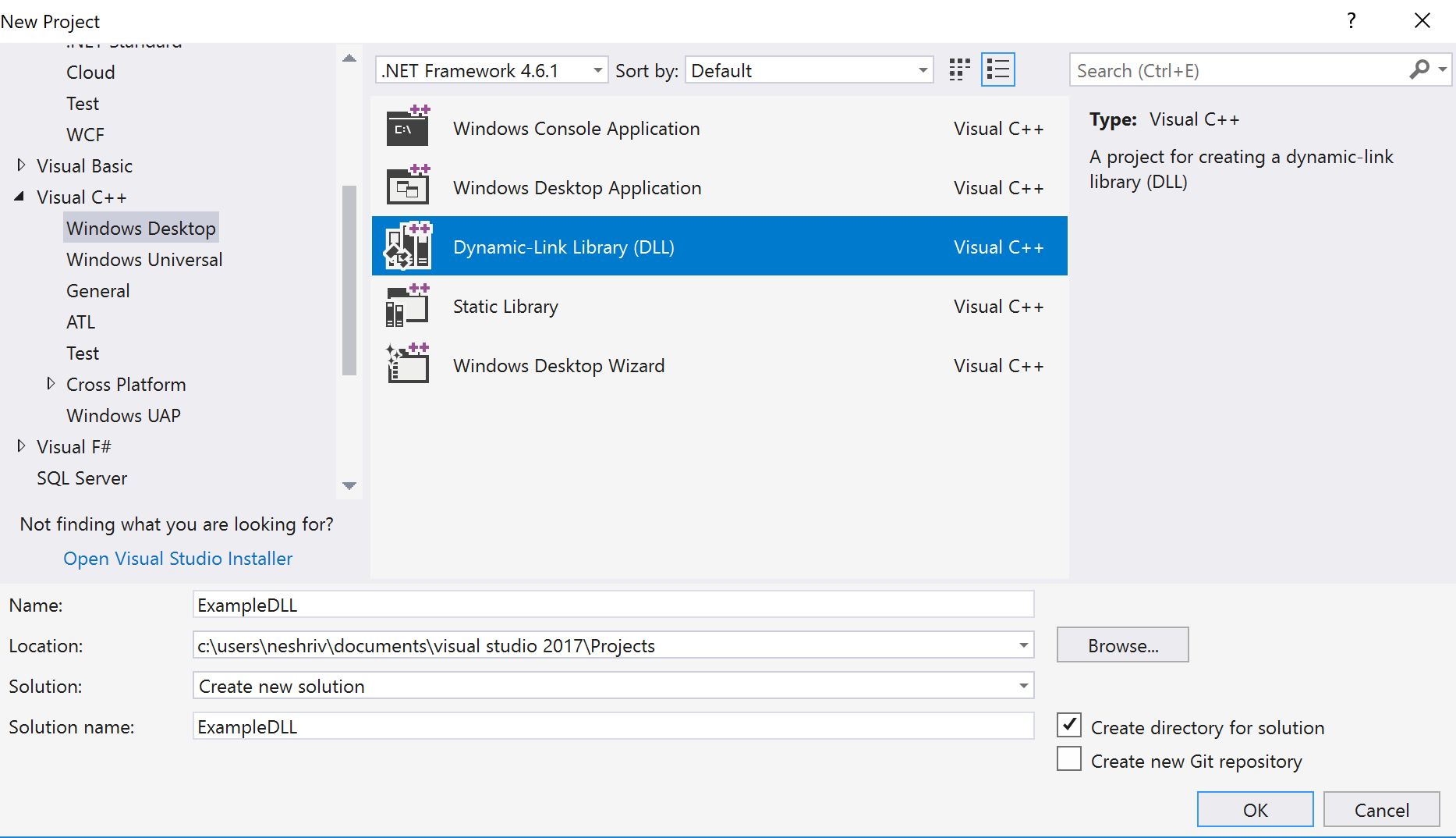The image size is (1456, 838).
Task: Click the Browse button
Action: point(1122,645)
